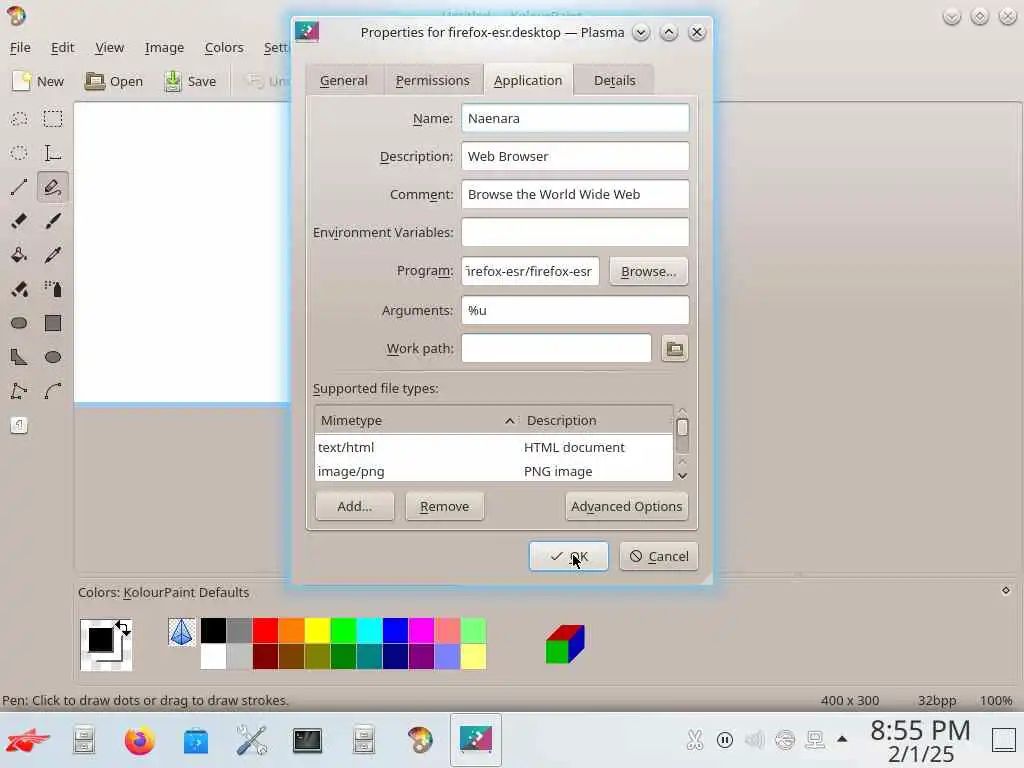Open Advanced Options
The width and height of the screenshot is (1024, 768).
coord(626,506)
